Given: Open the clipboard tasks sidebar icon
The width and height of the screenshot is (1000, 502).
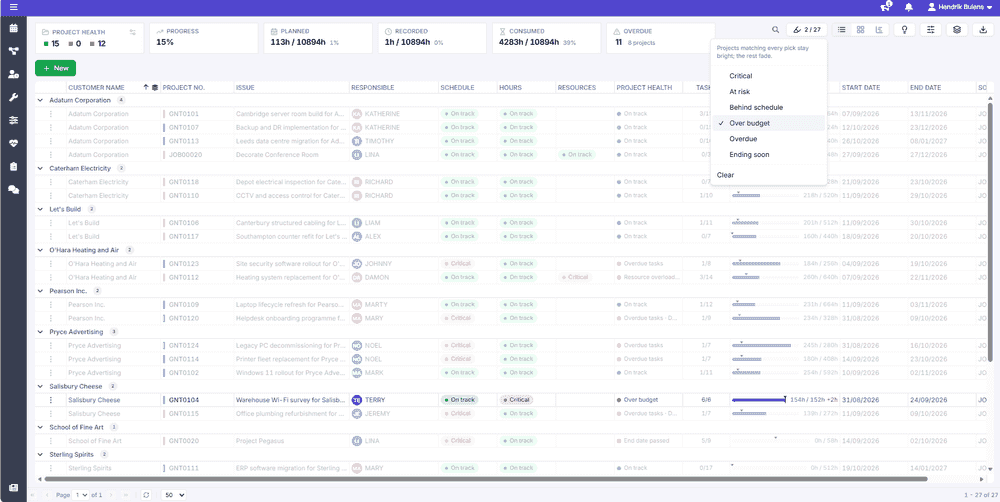Looking at the screenshot, I should tap(13, 166).
